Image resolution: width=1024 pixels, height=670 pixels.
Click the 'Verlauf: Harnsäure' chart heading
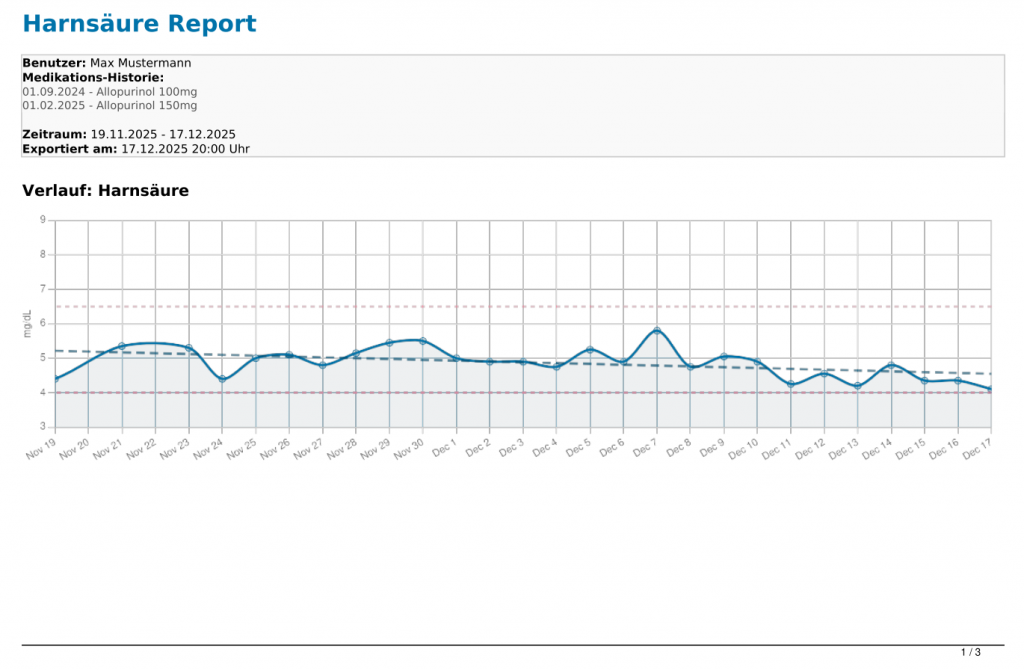[x=105, y=191]
